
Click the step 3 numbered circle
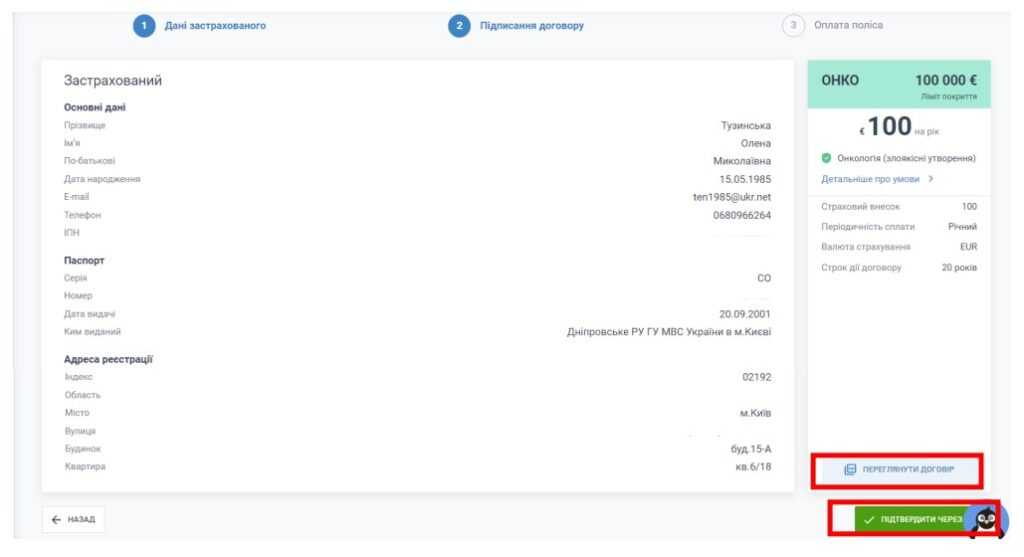(794, 26)
